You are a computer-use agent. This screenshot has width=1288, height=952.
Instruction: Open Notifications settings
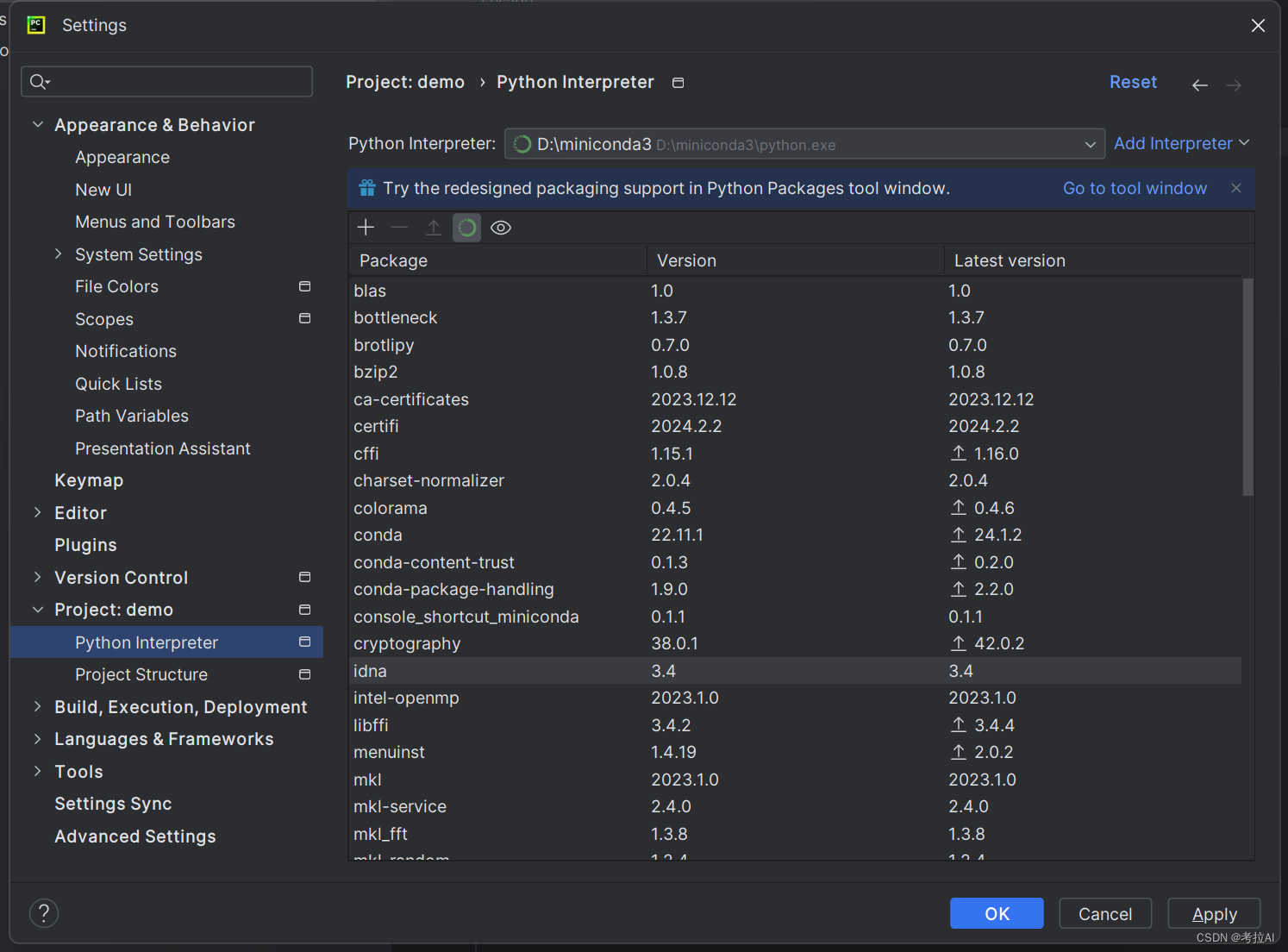126,351
